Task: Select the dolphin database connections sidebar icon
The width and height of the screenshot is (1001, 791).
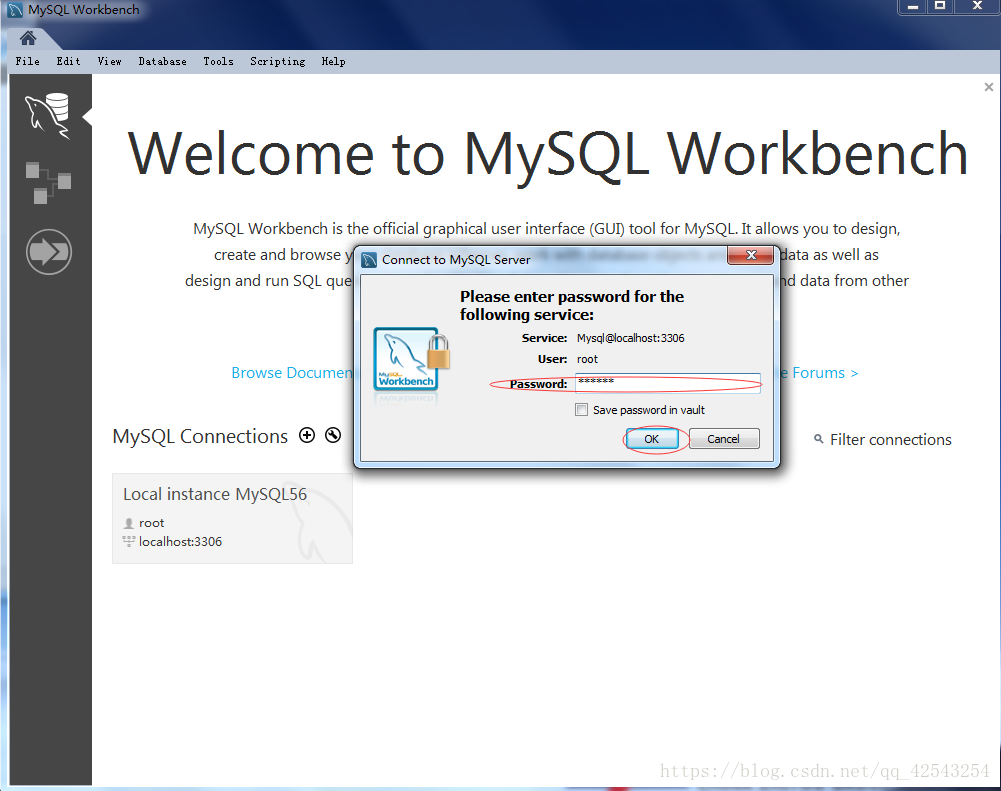Action: point(48,116)
